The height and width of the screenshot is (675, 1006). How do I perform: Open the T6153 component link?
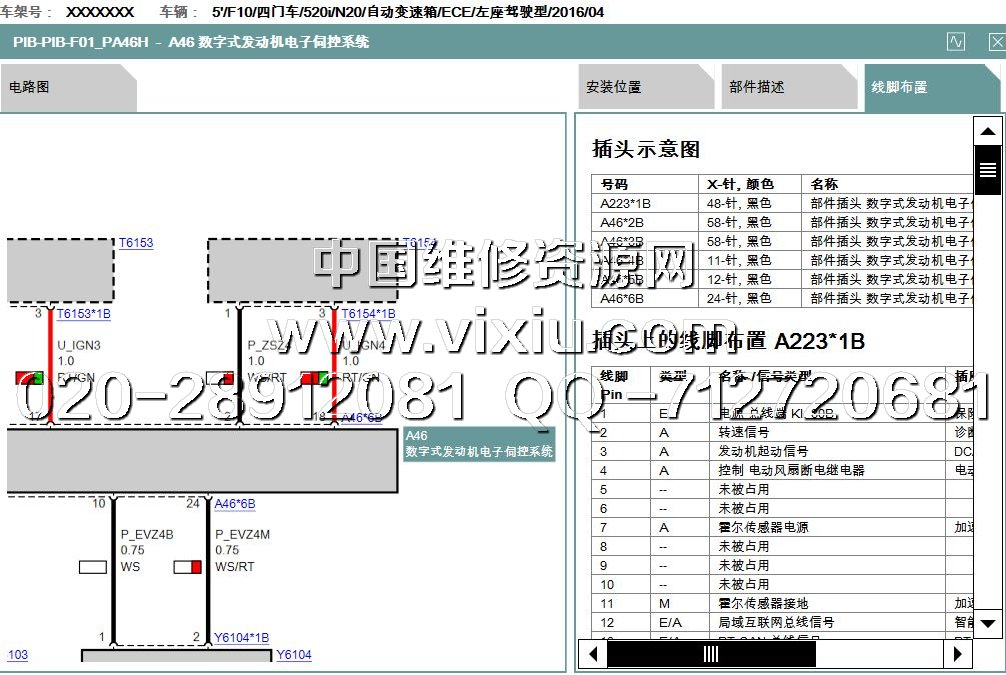[136, 243]
